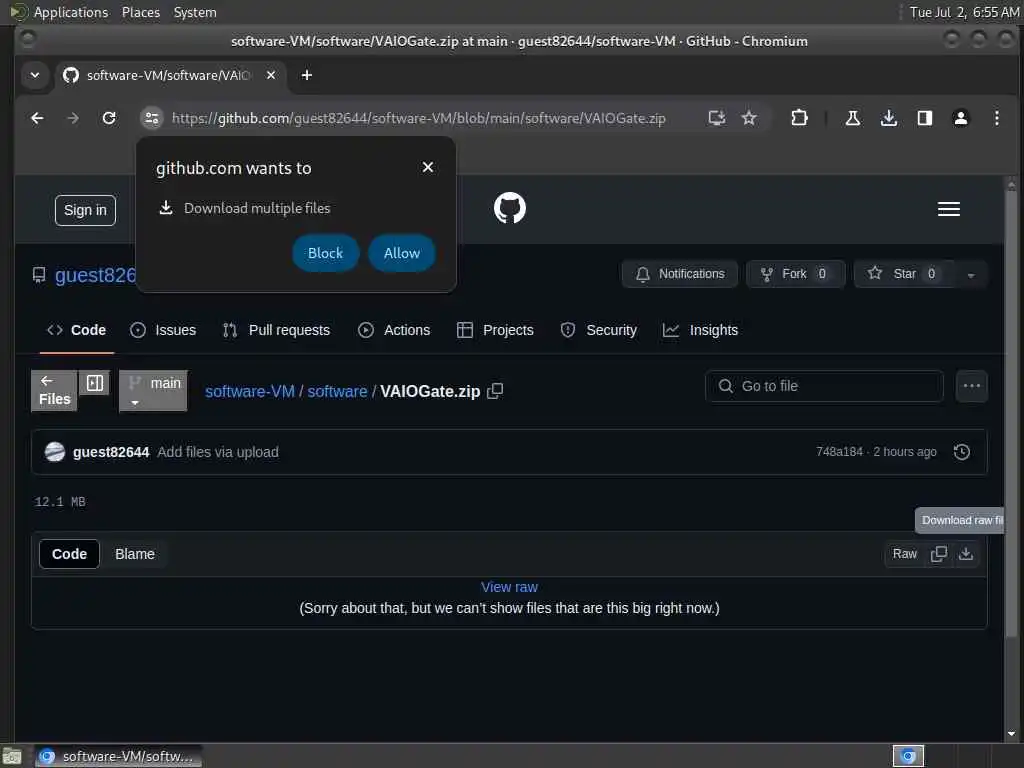Open the System menu
Viewport: 1024px width, 768px height.
[x=195, y=12]
